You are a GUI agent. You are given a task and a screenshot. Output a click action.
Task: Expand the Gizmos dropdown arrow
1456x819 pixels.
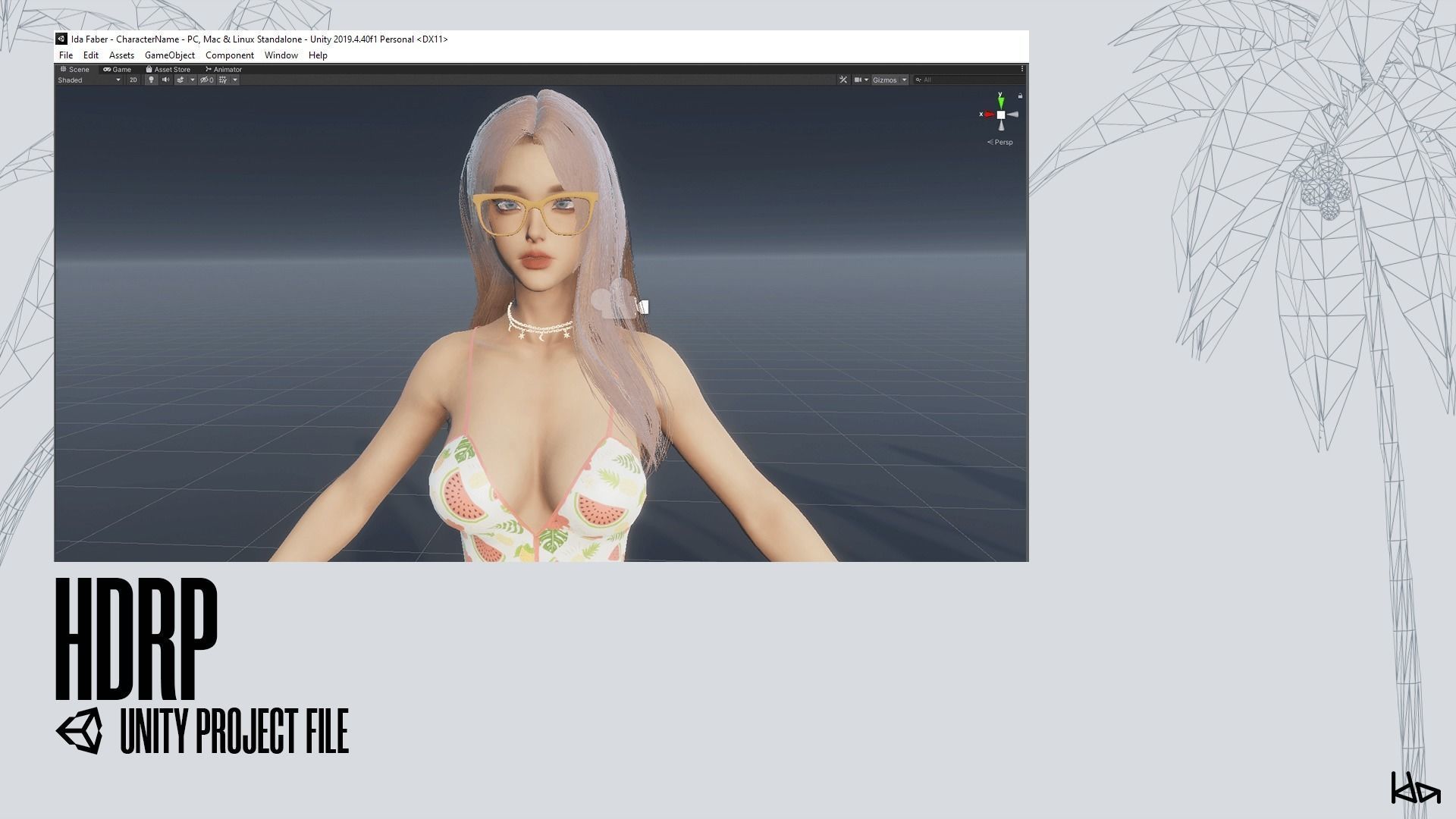click(x=904, y=80)
